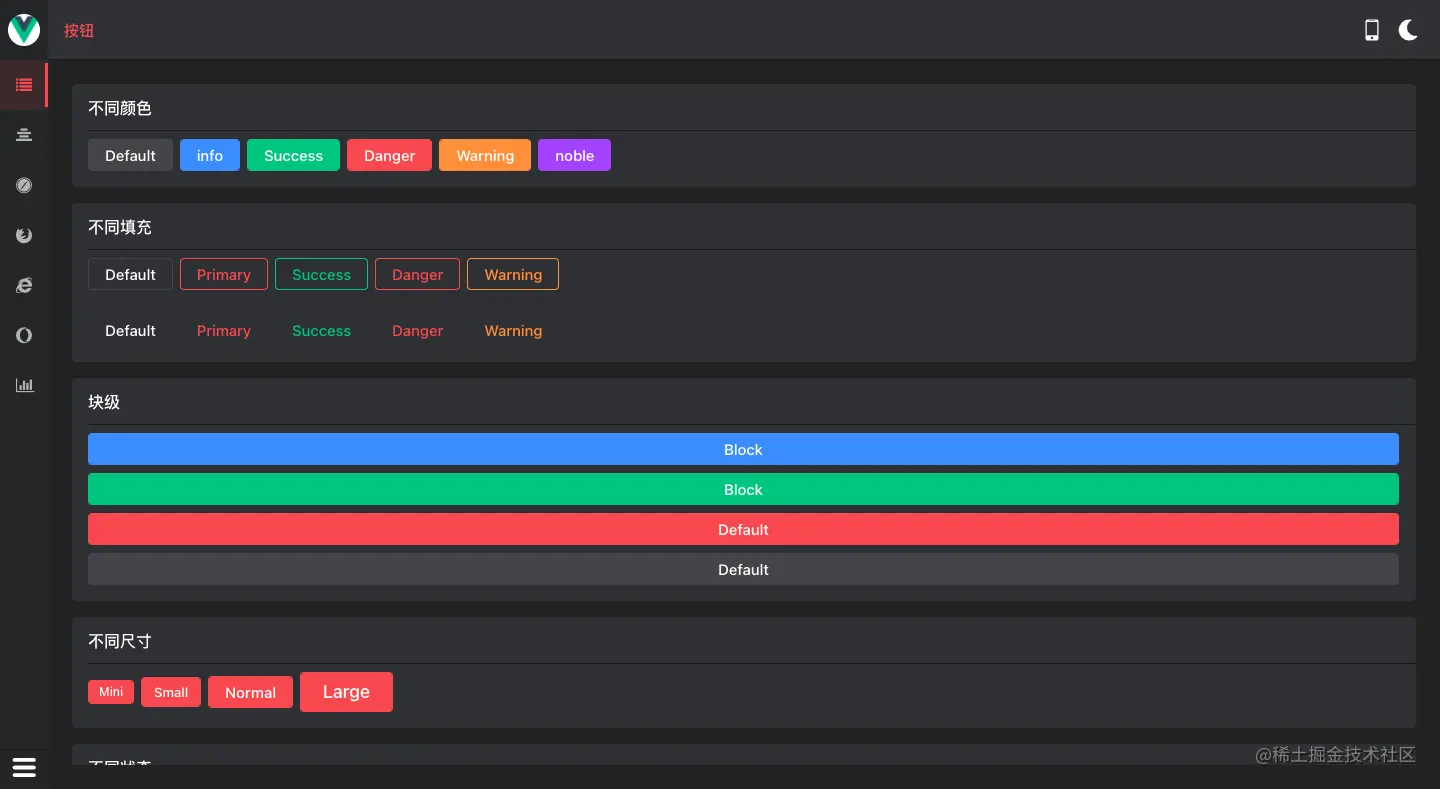This screenshot has height=789, width=1440.
Task: Click the filled green Success button
Action: pos(293,155)
